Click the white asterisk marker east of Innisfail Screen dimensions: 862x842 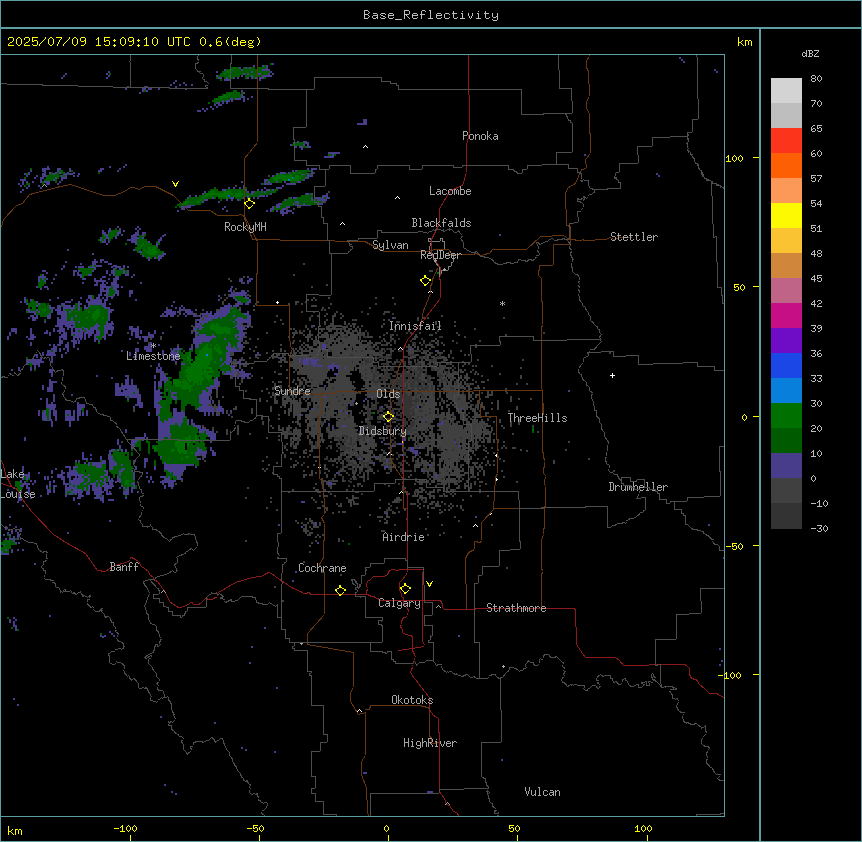tap(502, 303)
